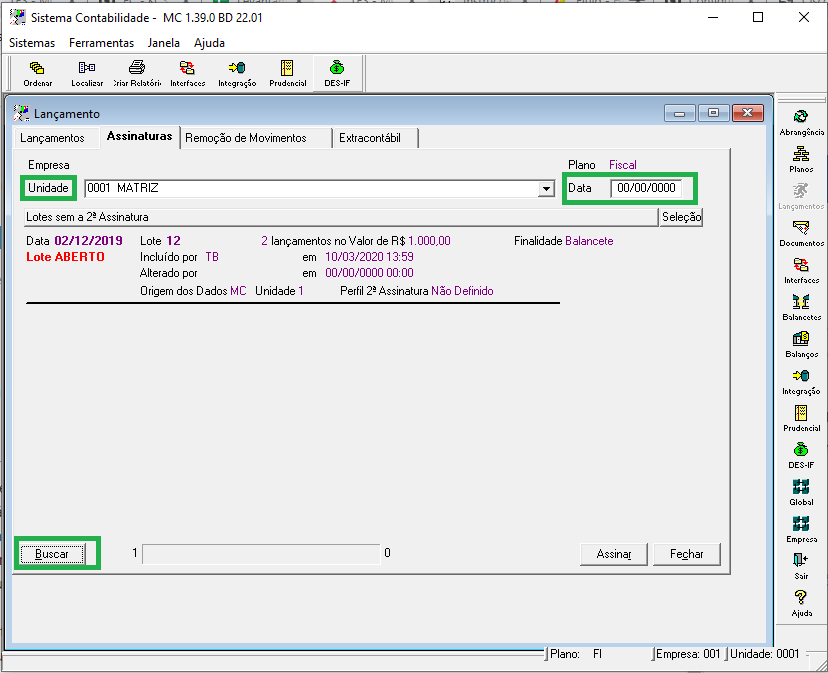Click Empresa: 001 in the status bar
Screen dimensions: 828x673
[x=688, y=654]
